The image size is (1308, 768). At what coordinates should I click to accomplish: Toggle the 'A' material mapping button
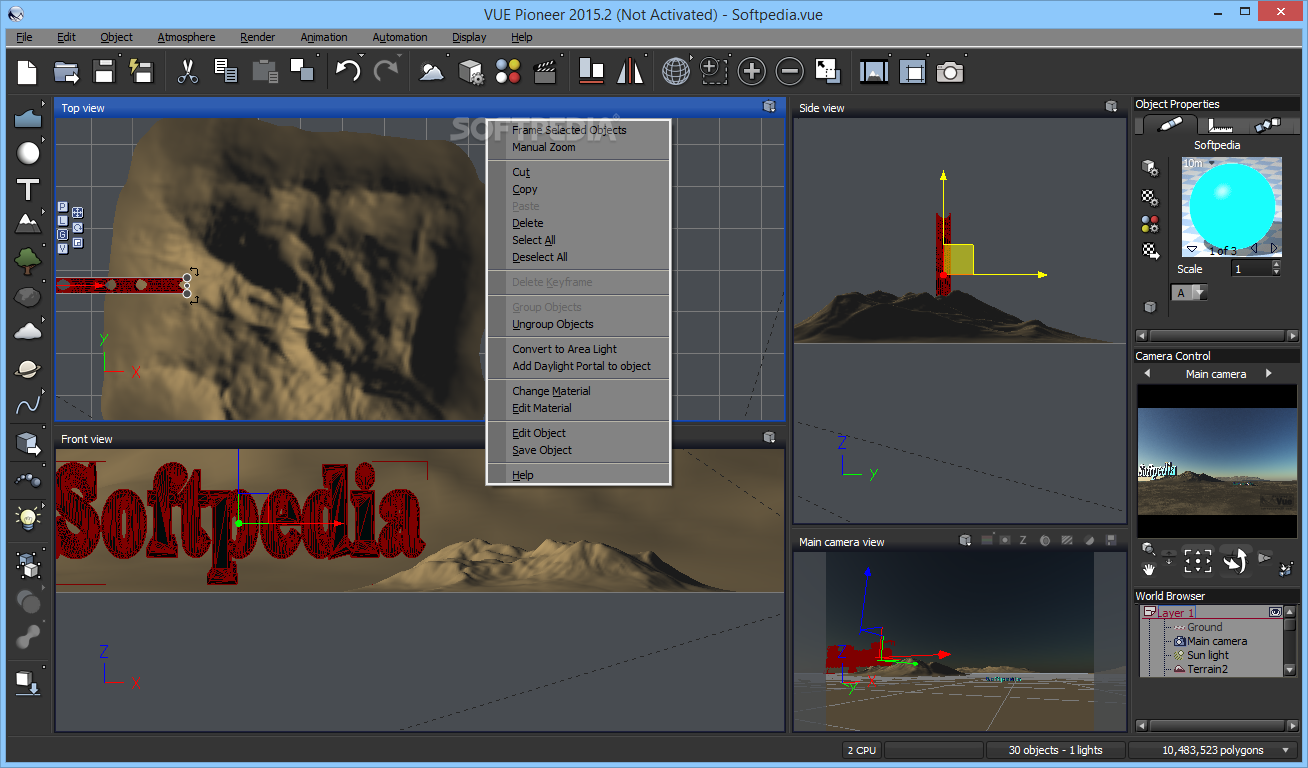click(1182, 293)
